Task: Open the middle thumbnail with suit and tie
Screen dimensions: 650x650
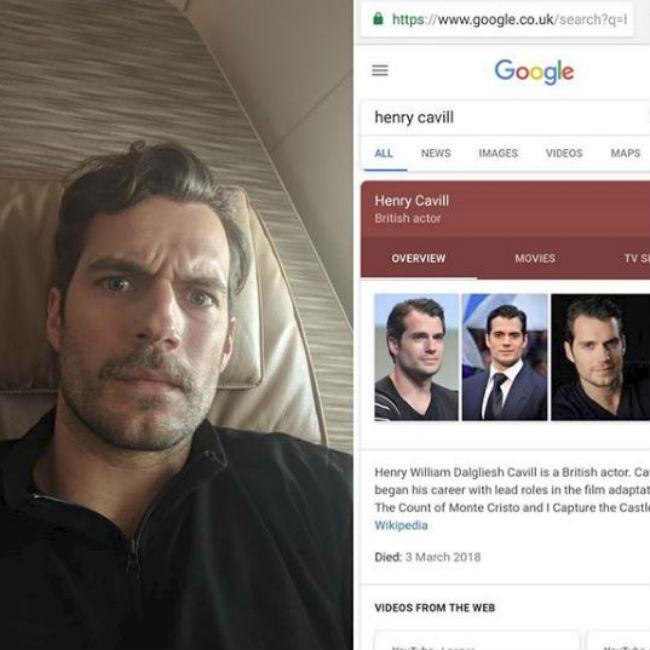Action: click(x=504, y=357)
